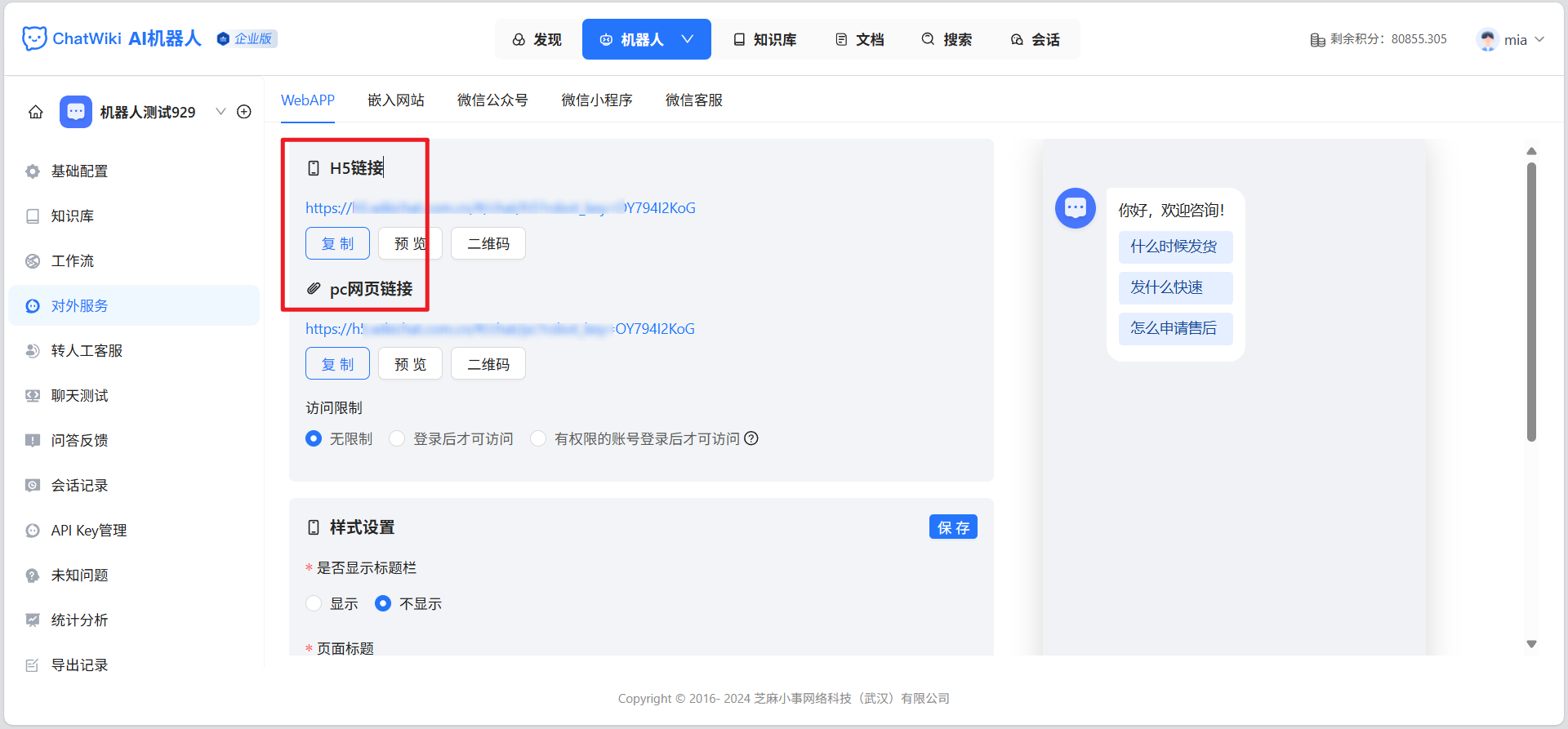1568x729 pixels.
Task: Preview the H5链接 with 预览 button
Action: pyautogui.click(x=410, y=243)
